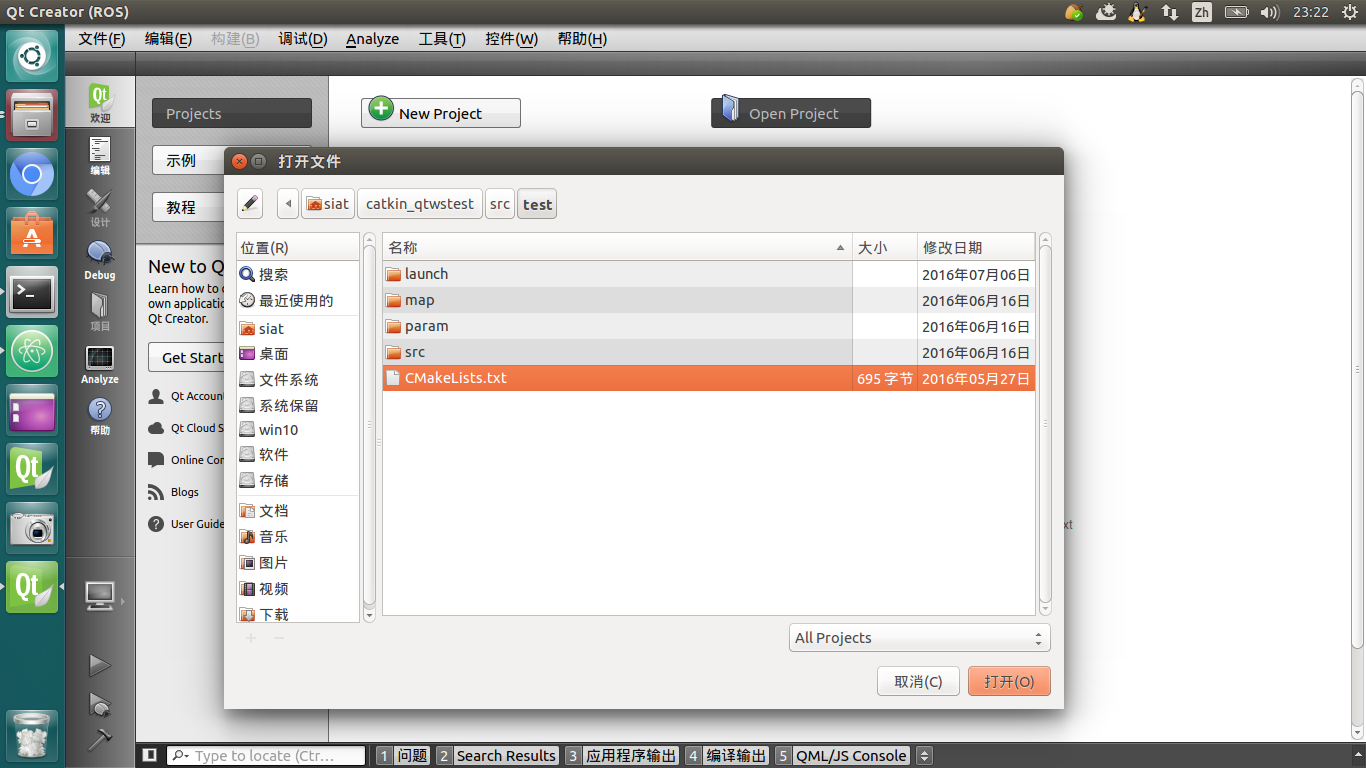Open the Trash icon in the launcher
This screenshot has height=768, width=1366.
[x=32, y=737]
